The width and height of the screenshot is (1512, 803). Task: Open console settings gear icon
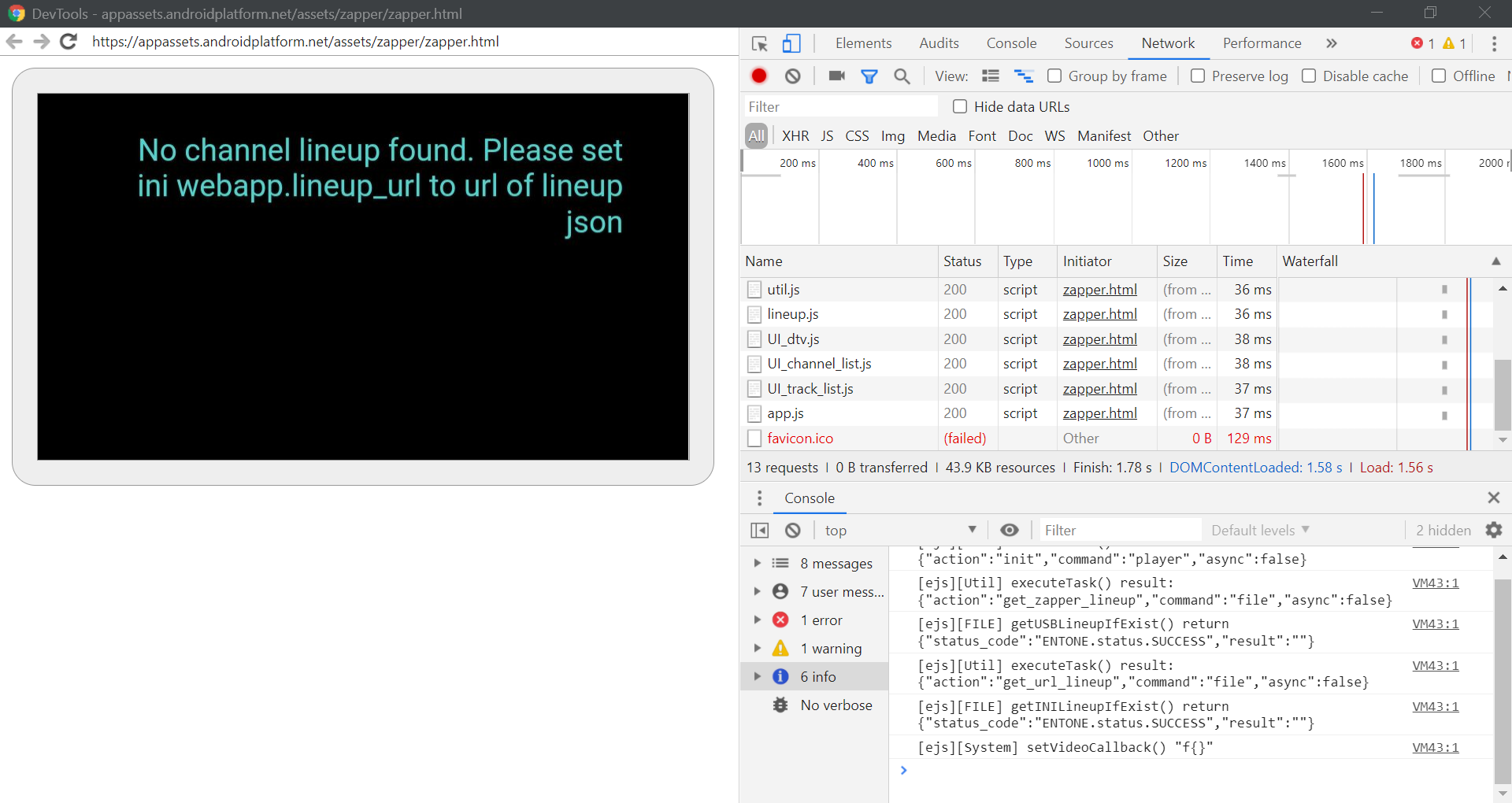[x=1494, y=531]
